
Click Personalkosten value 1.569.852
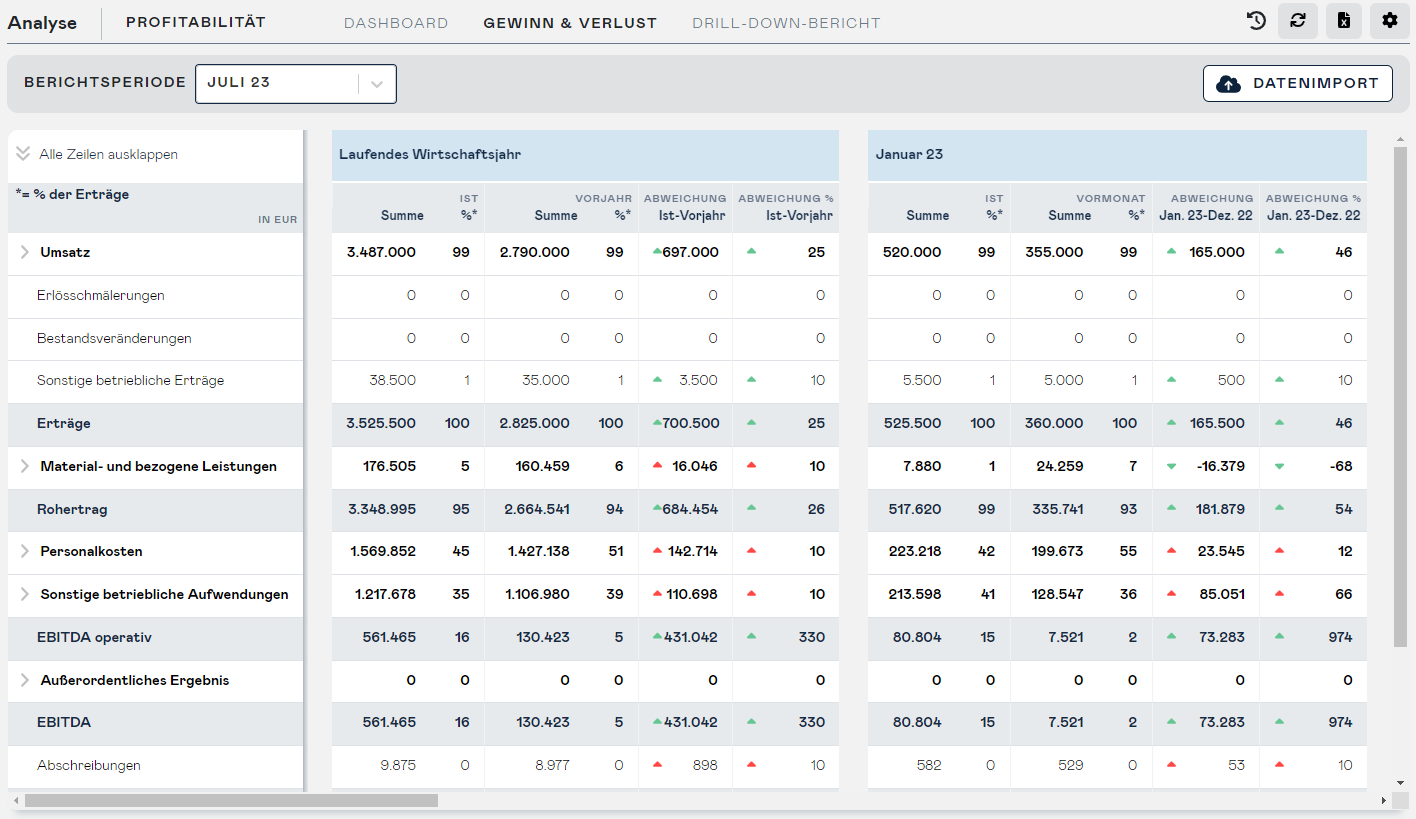[x=383, y=551]
